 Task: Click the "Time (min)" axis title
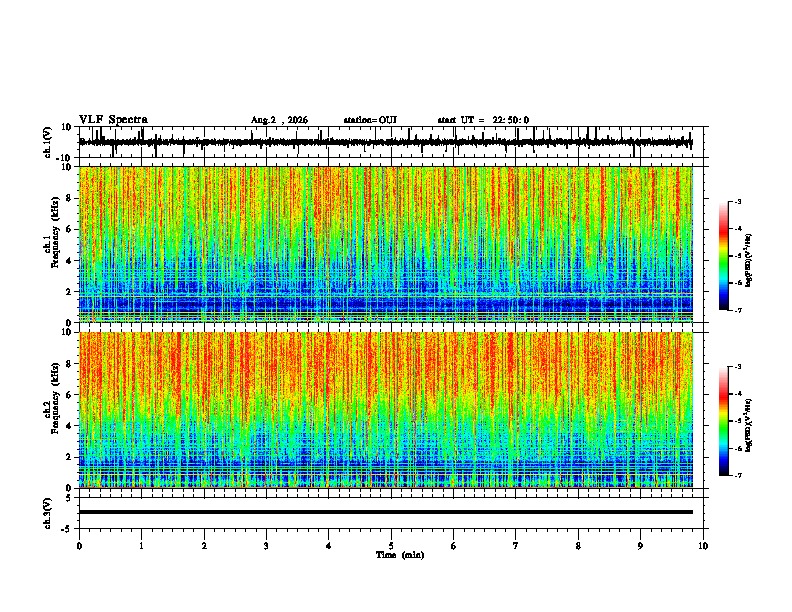coord(400,555)
